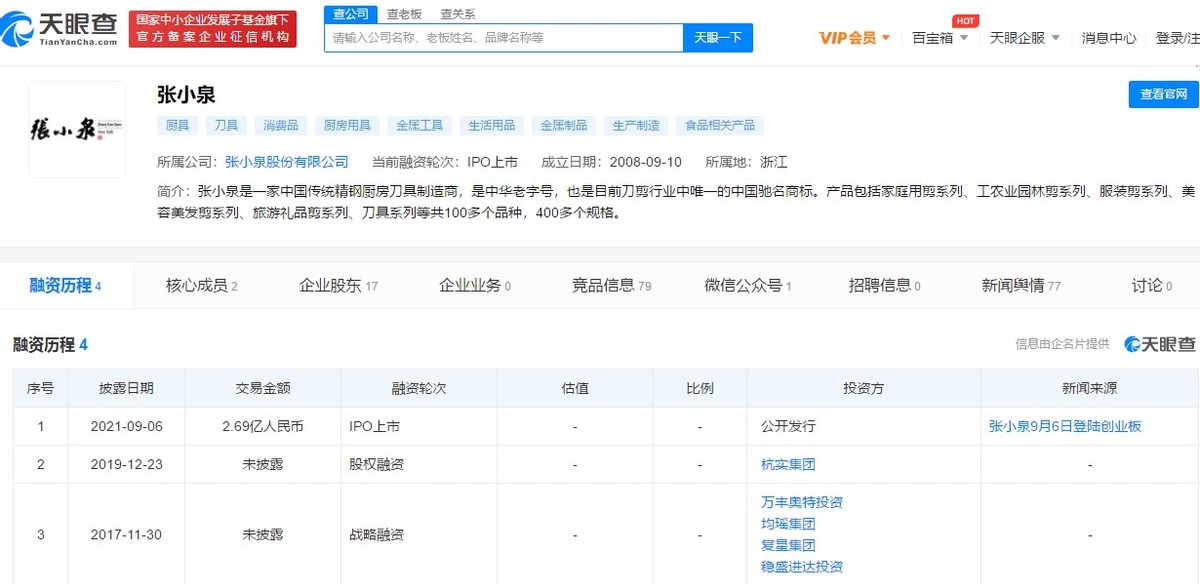Click the 刀具 tag
The image size is (1200, 584).
point(226,125)
